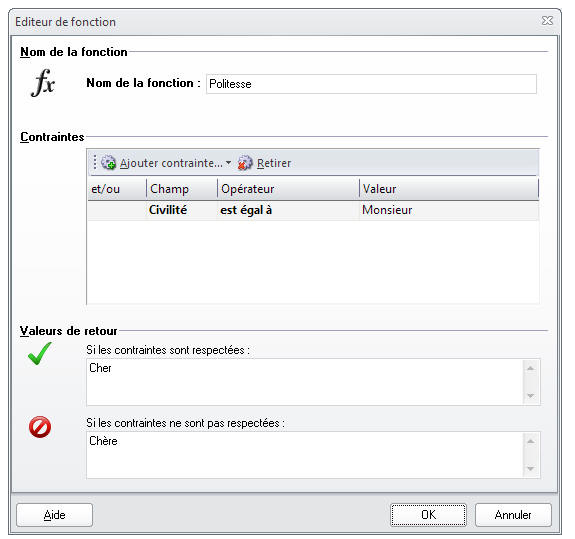Click into the Chère return value box

pos(304,455)
